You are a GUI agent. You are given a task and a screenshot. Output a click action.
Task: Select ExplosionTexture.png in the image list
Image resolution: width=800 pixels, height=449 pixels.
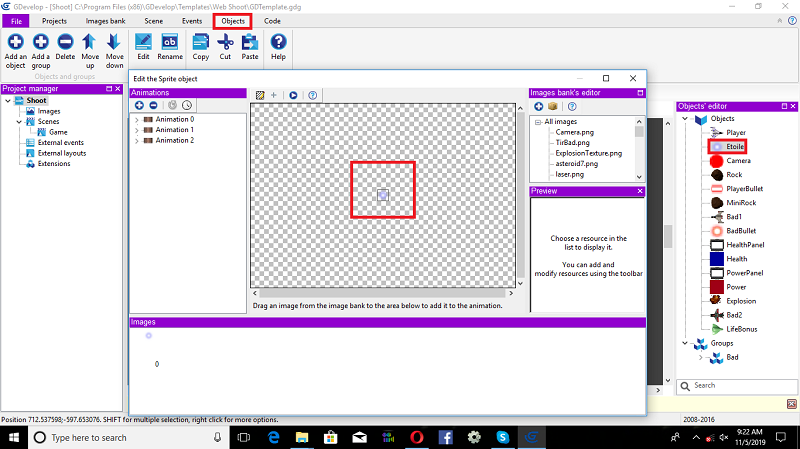589,153
